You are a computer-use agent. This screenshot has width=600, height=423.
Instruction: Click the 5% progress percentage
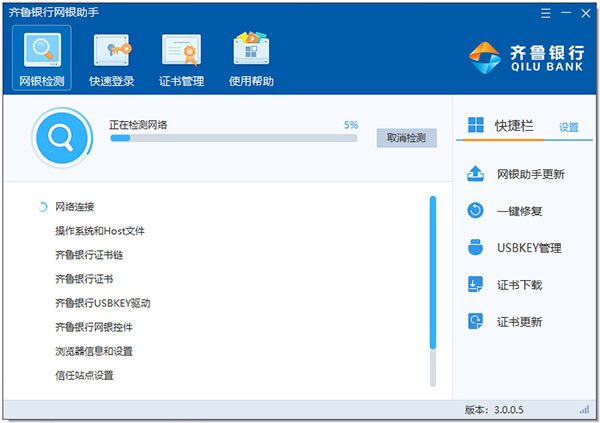click(x=351, y=125)
